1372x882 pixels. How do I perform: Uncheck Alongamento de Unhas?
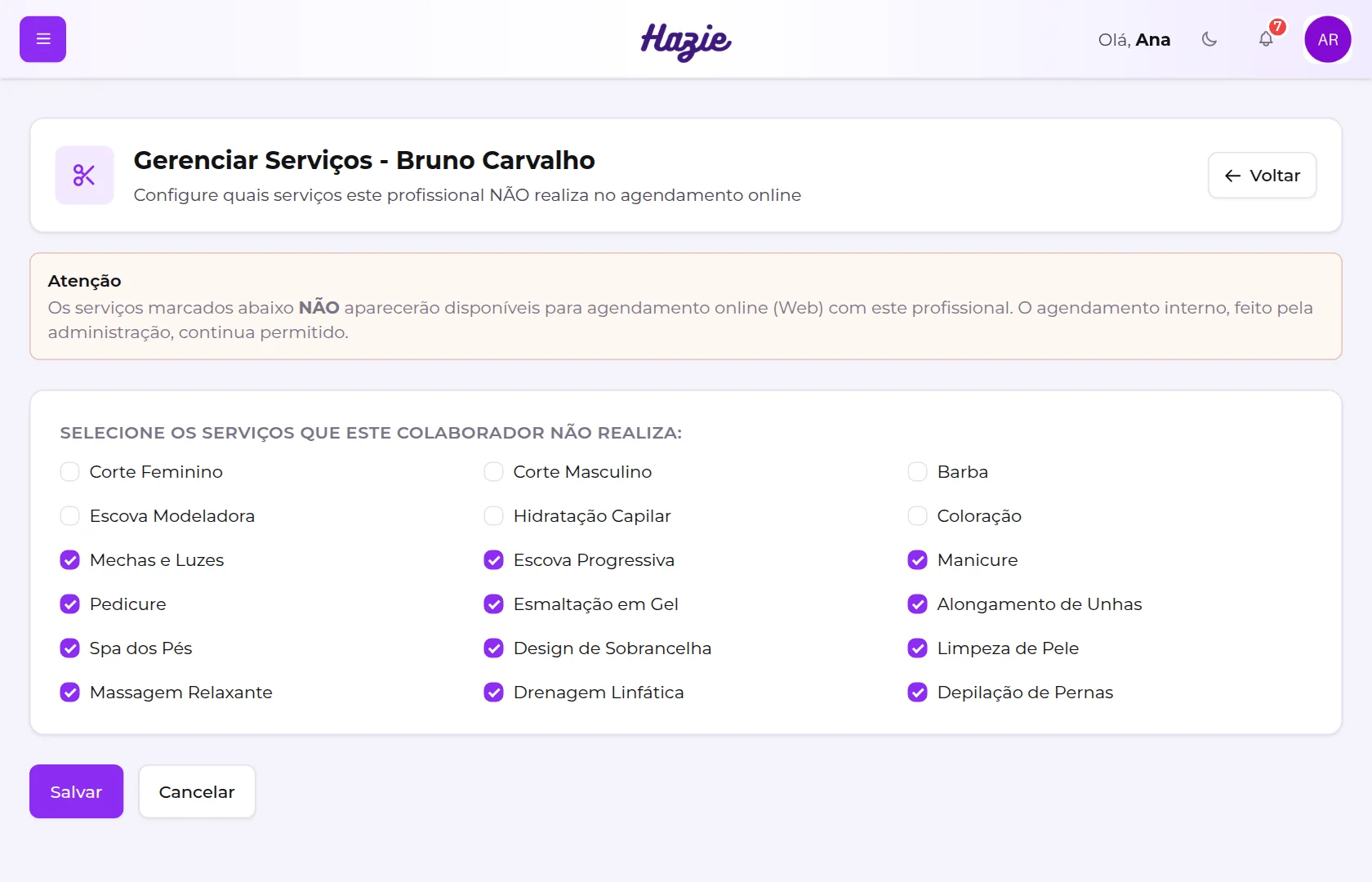(x=918, y=604)
